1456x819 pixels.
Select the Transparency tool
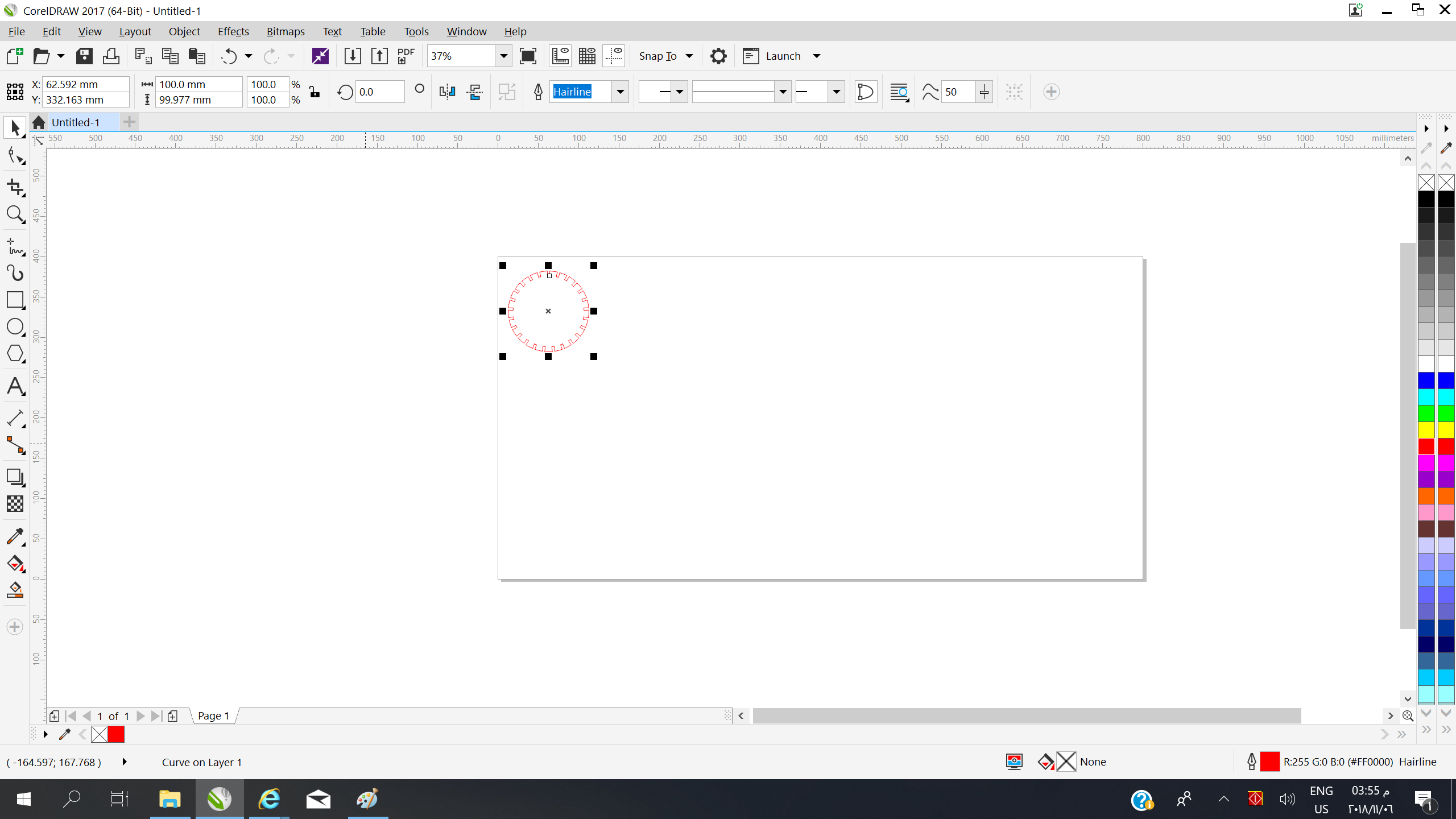click(x=15, y=504)
